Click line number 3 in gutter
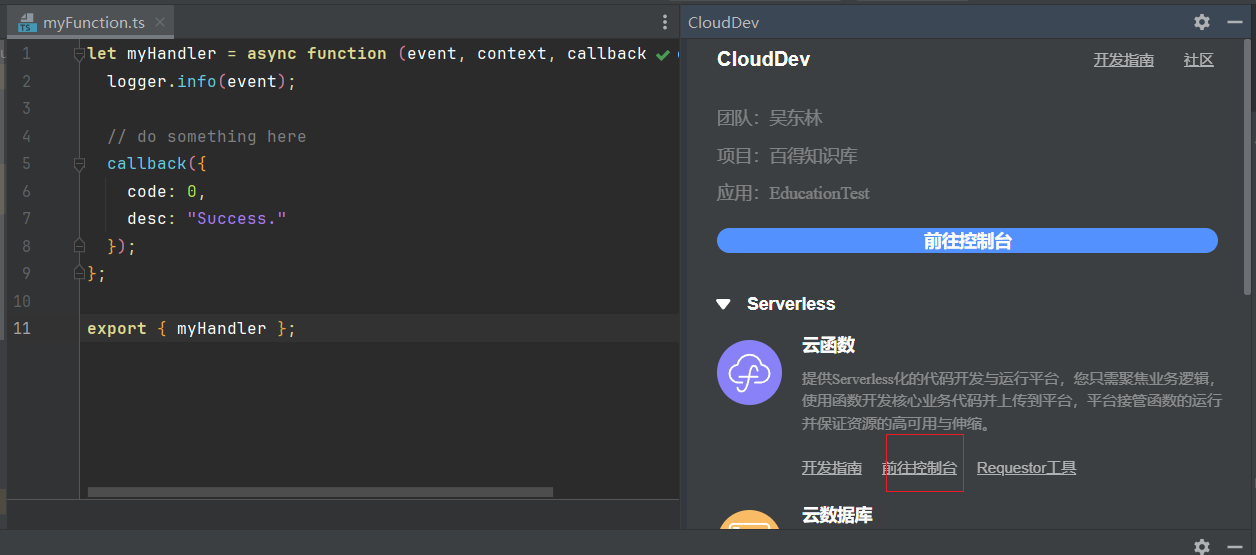The width and height of the screenshot is (1256, 555). (x=26, y=109)
